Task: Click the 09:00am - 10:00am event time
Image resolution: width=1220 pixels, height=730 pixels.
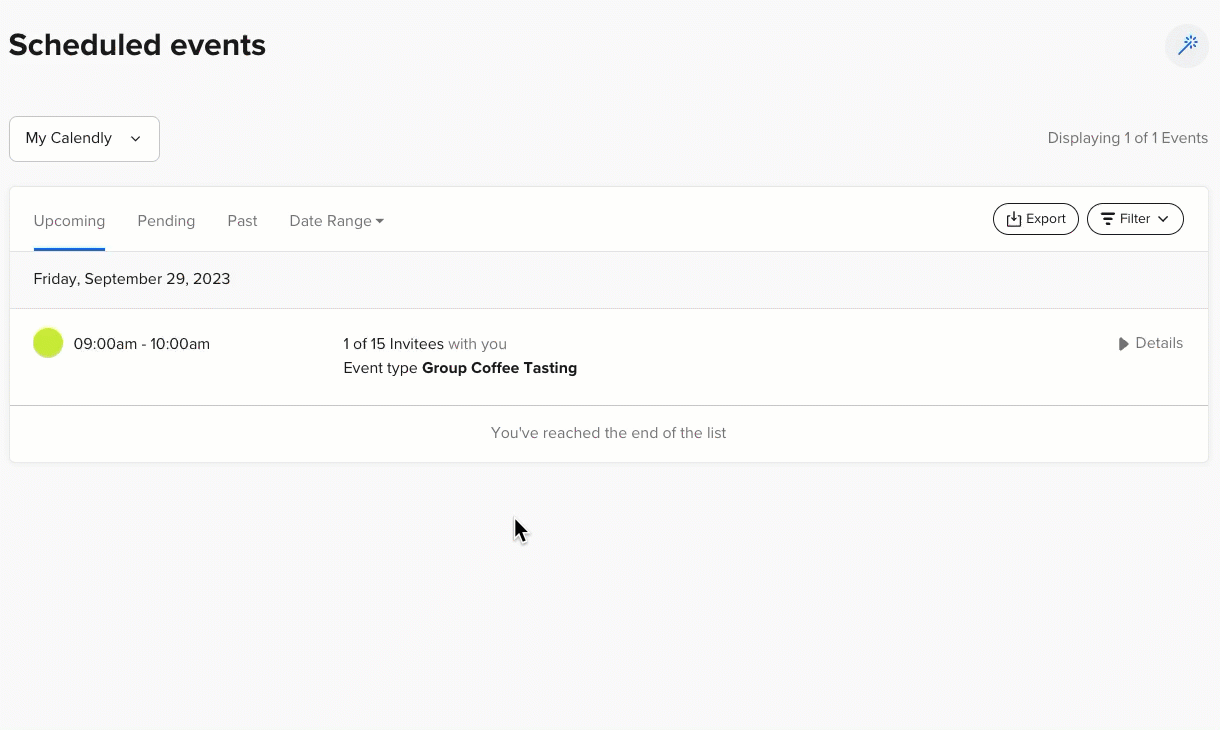Action: [x=142, y=344]
